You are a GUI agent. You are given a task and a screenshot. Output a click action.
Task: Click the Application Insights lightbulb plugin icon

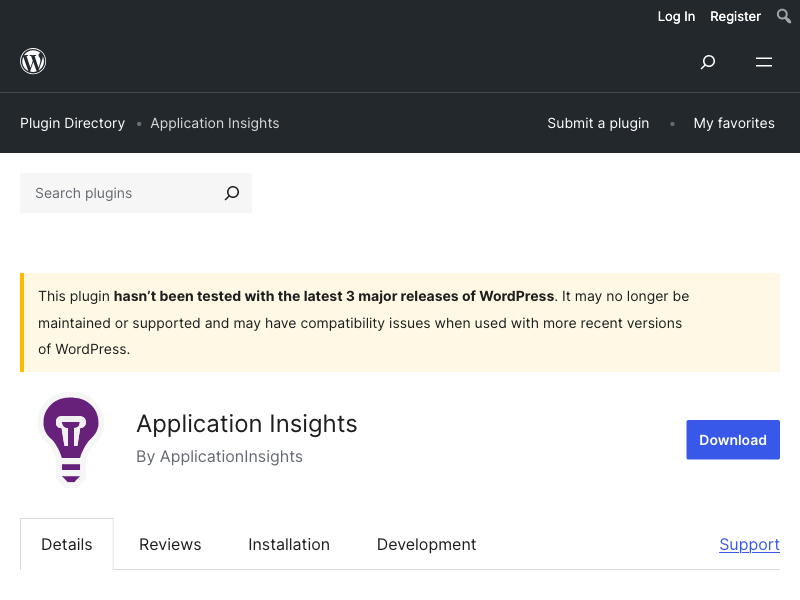coord(71,440)
